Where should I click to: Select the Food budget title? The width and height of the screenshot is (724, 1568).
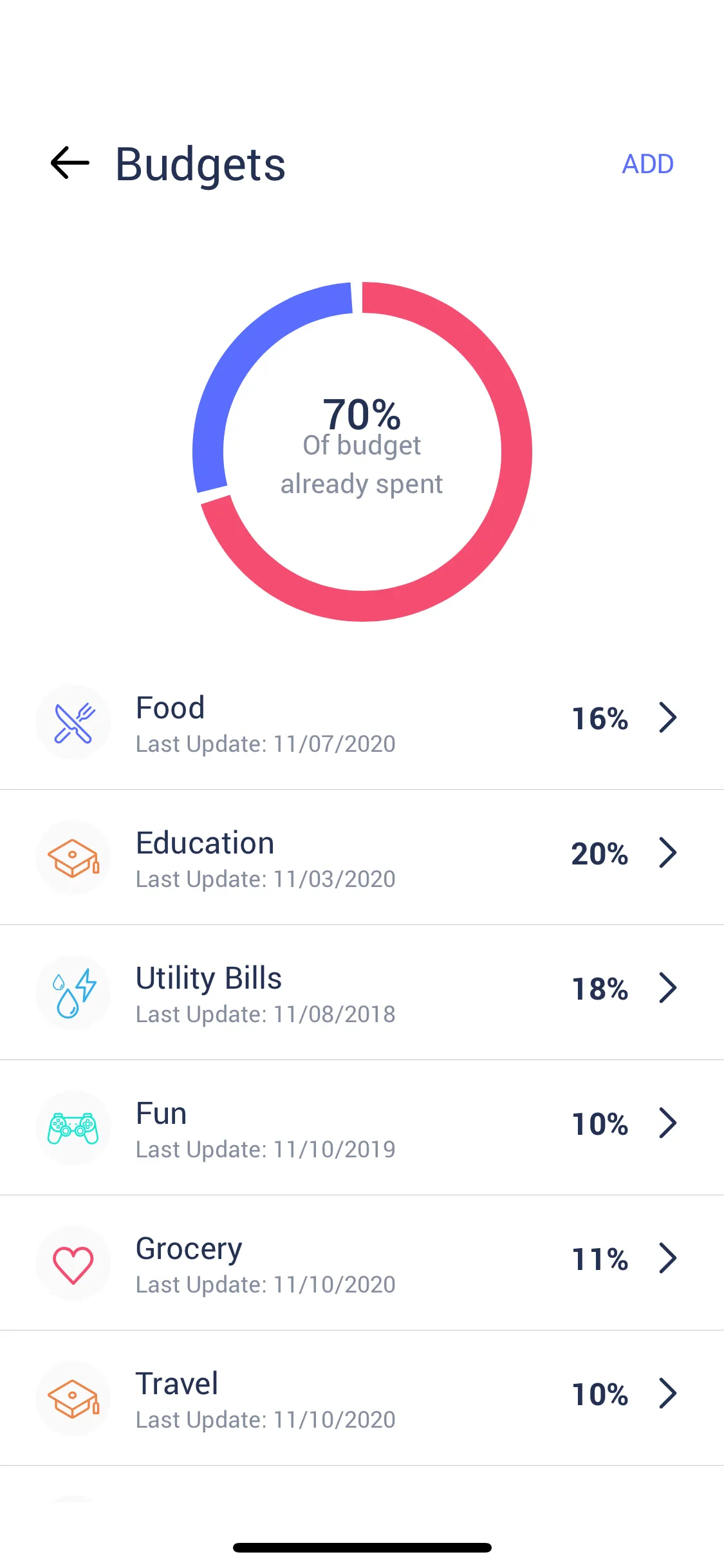click(x=171, y=708)
